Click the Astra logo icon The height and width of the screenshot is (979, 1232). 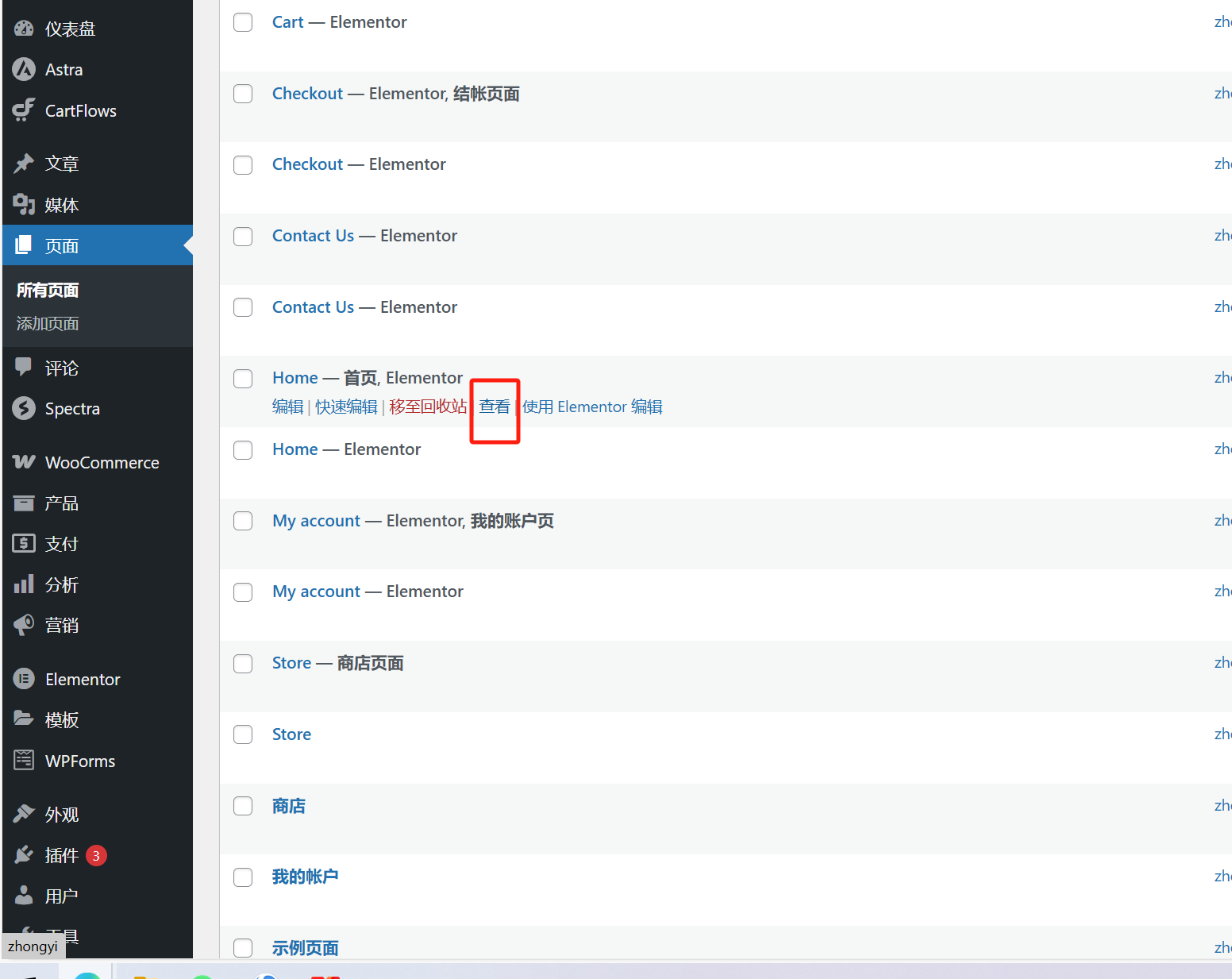(x=24, y=70)
